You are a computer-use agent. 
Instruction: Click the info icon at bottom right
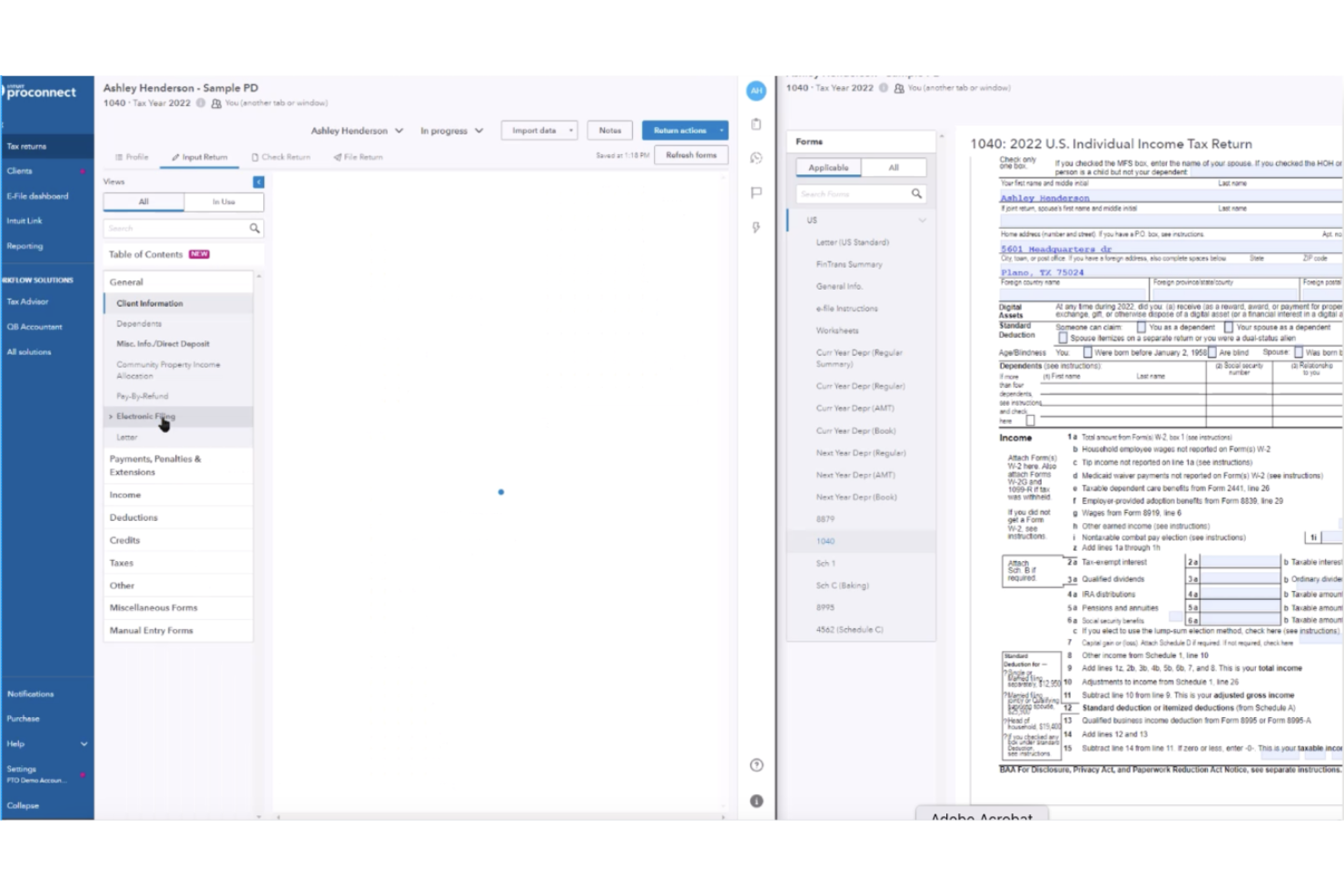click(x=756, y=800)
